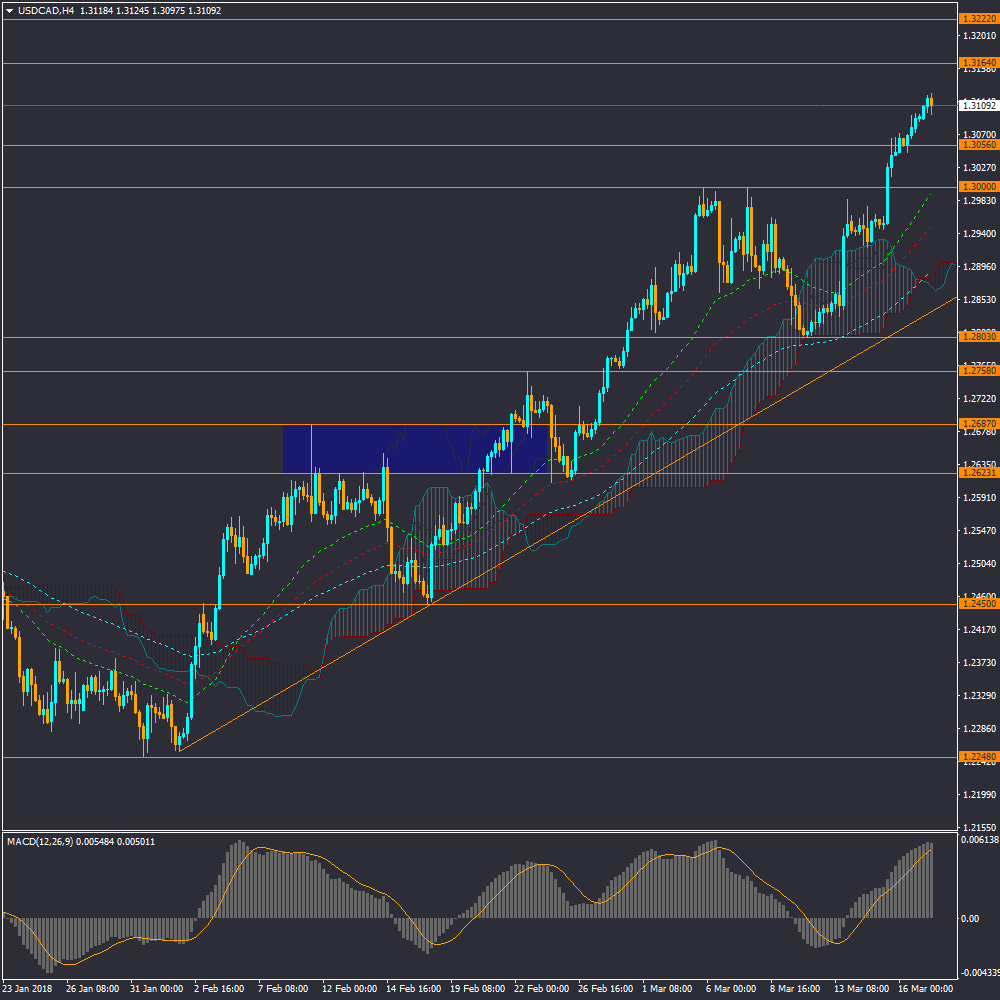Select the 1.30000 price level label
The image size is (1000, 1000).
(x=976, y=187)
